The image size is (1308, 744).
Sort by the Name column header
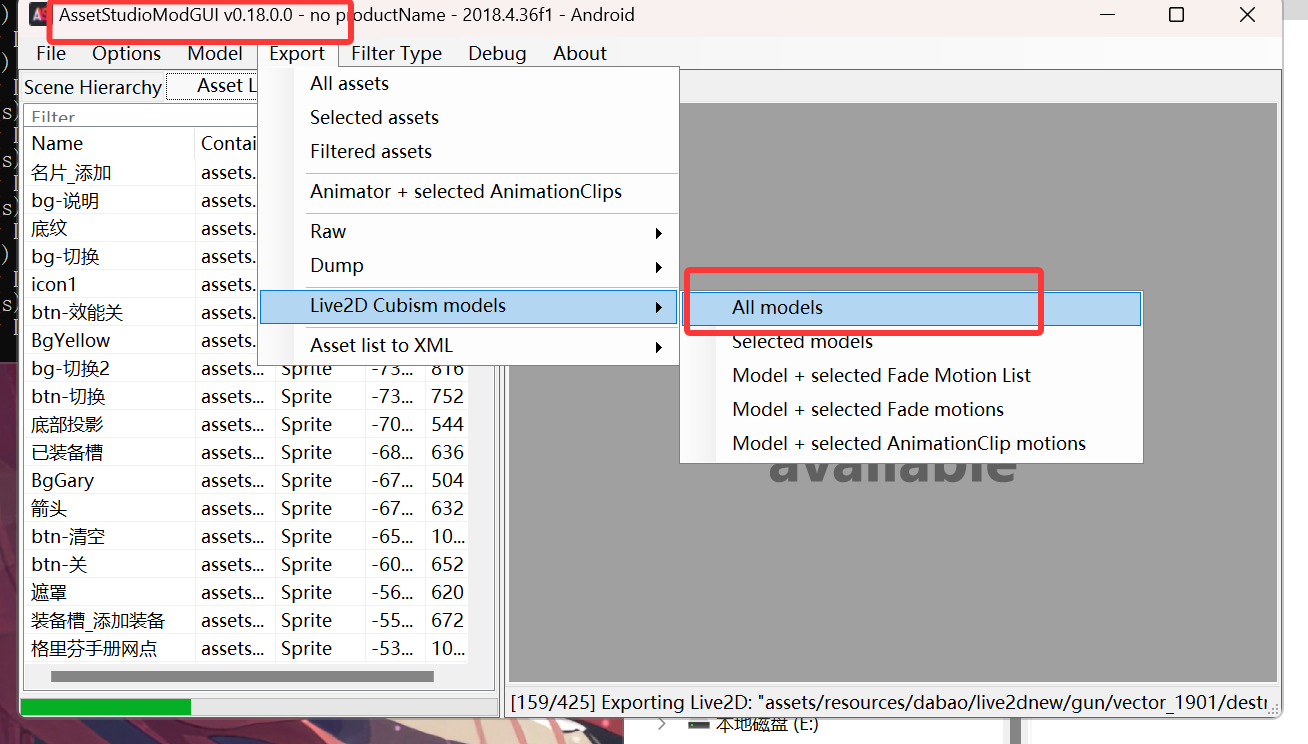pyautogui.click(x=110, y=144)
